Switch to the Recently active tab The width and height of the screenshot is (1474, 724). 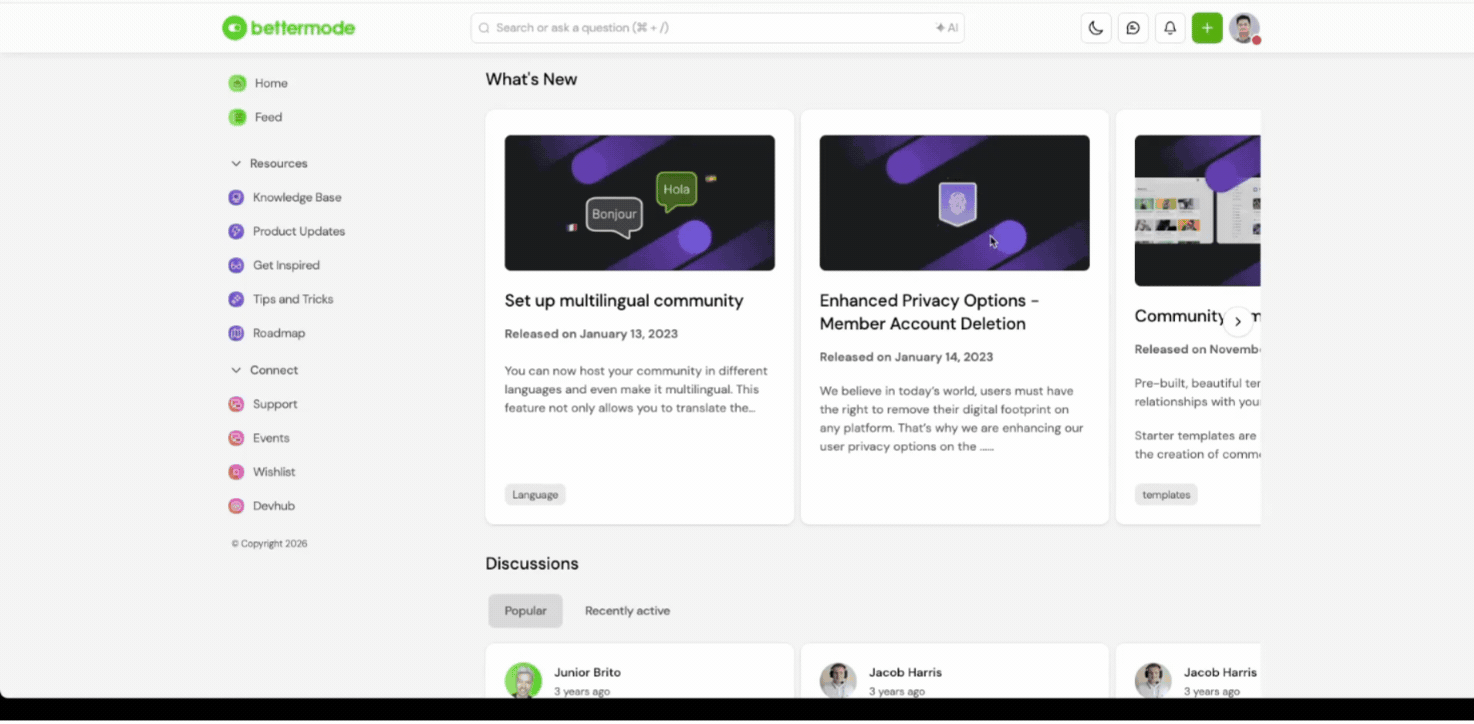pyautogui.click(x=627, y=611)
